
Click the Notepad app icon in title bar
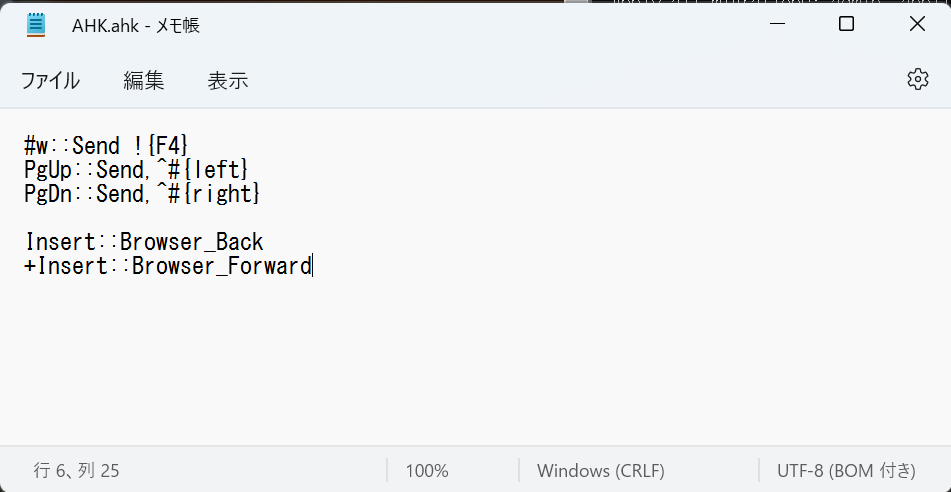[36, 25]
